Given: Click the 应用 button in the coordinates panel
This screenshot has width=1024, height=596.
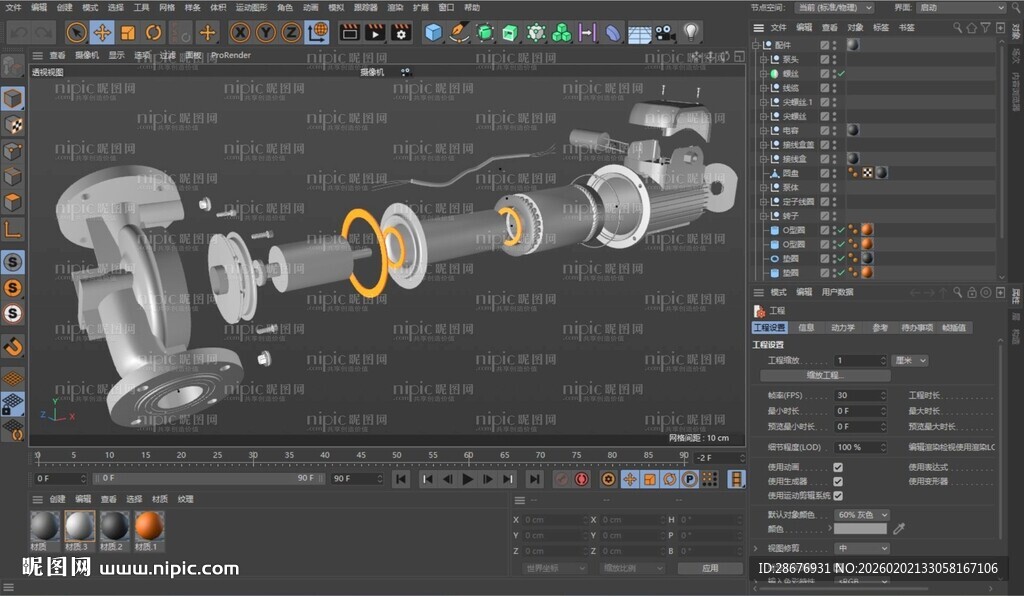Looking at the screenshot, I should pyautogui.click(x=711, y=569).
